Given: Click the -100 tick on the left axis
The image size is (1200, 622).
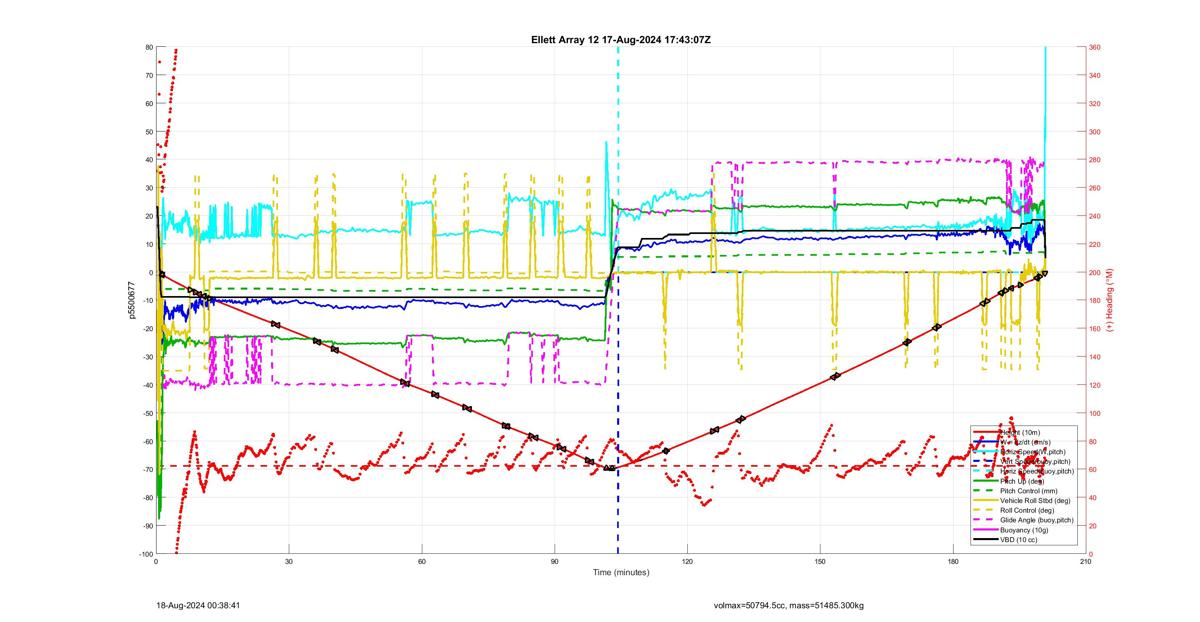Looking at the screenshot, I should pyautogui.click(x=145, y=554).
